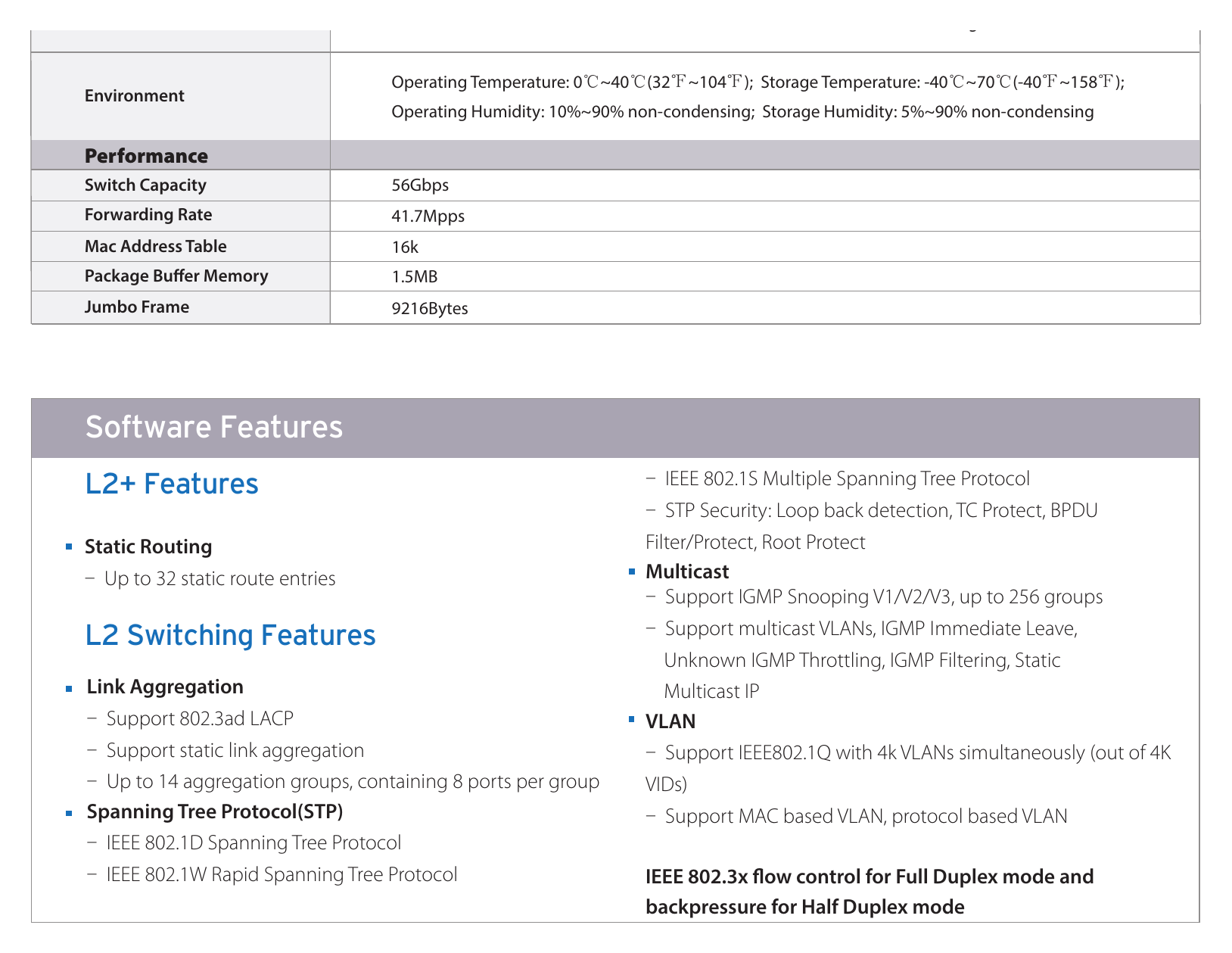This screenshot has height=953, width=1232.
Task: Click the IEEE 802.3x flow control paragraph
Action: click(x=870, y=892)
